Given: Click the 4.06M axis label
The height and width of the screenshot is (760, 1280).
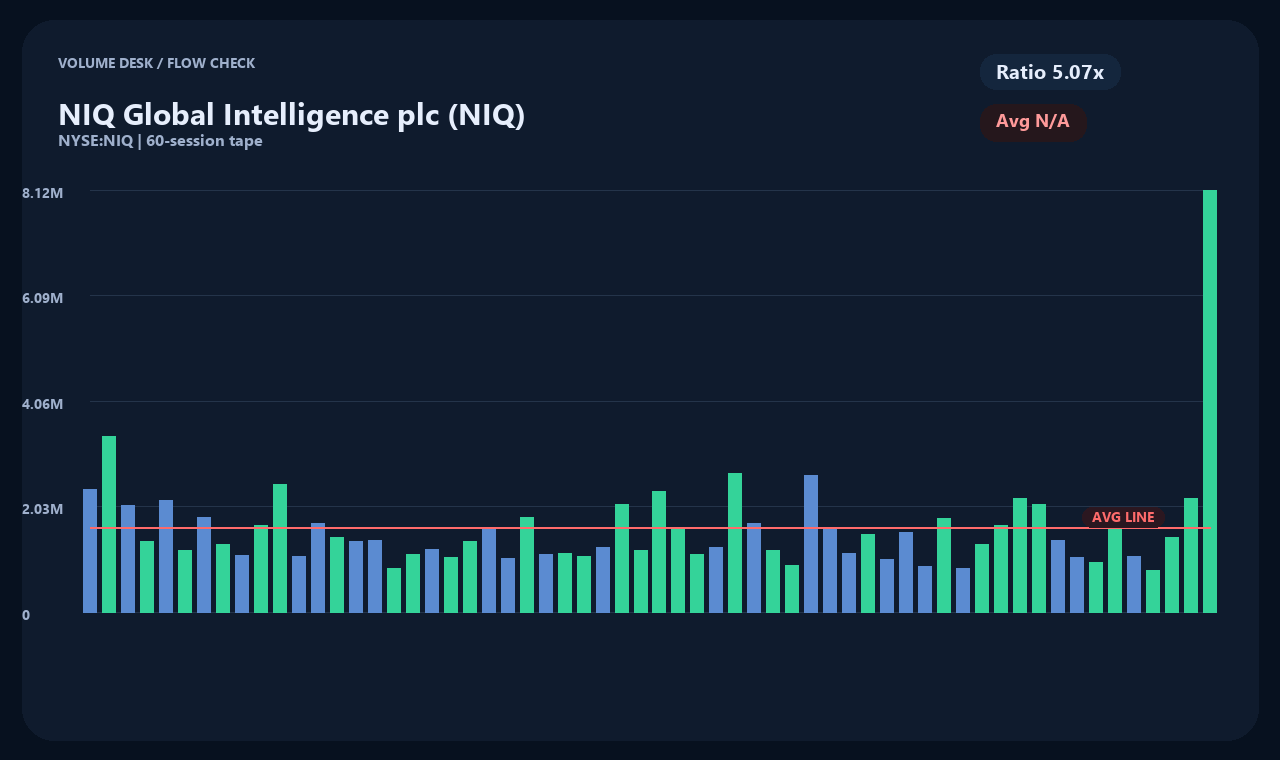Looking at the screenshot, I should coord(43,404).
